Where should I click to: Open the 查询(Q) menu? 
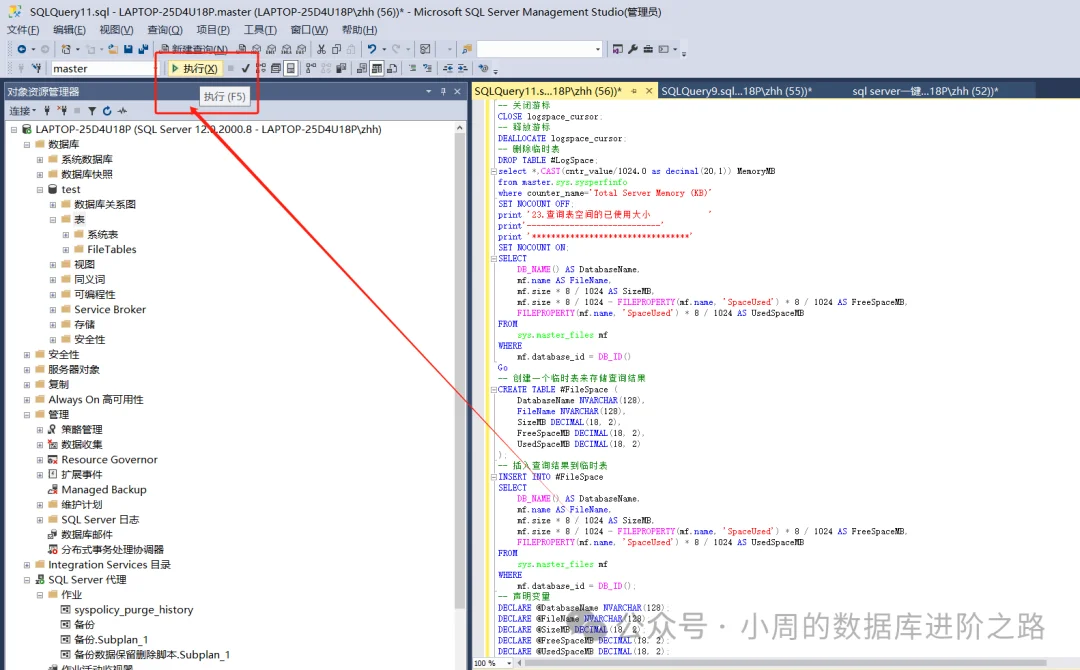tap(165, 30)
